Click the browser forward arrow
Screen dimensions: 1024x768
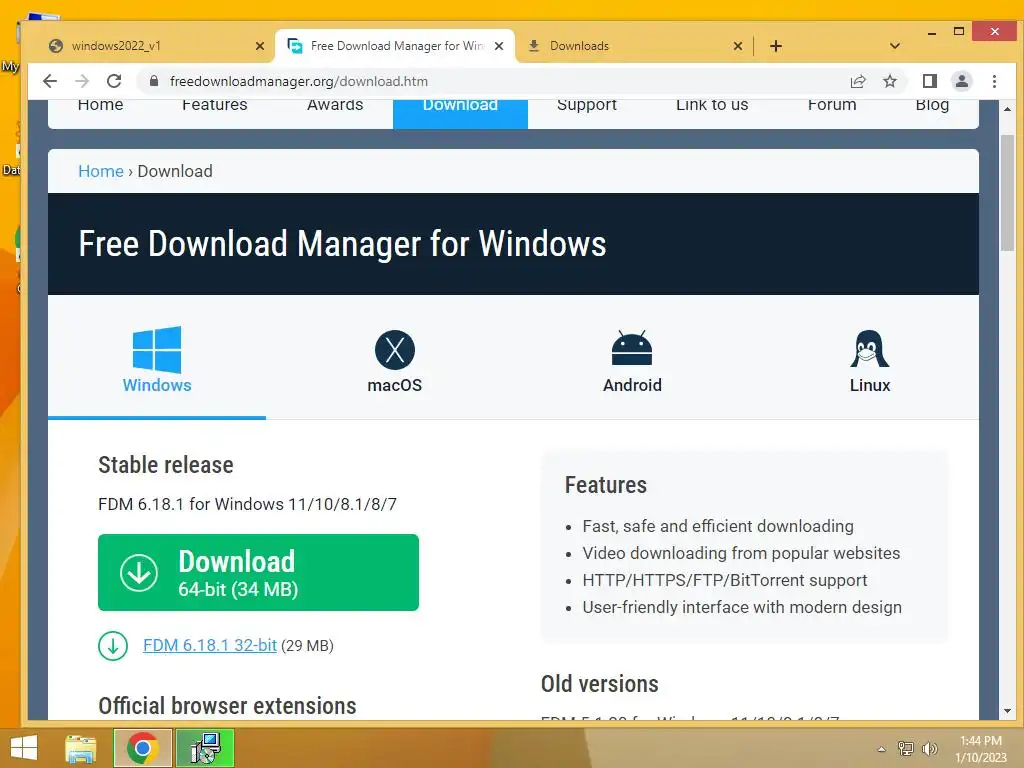point(82,81)
